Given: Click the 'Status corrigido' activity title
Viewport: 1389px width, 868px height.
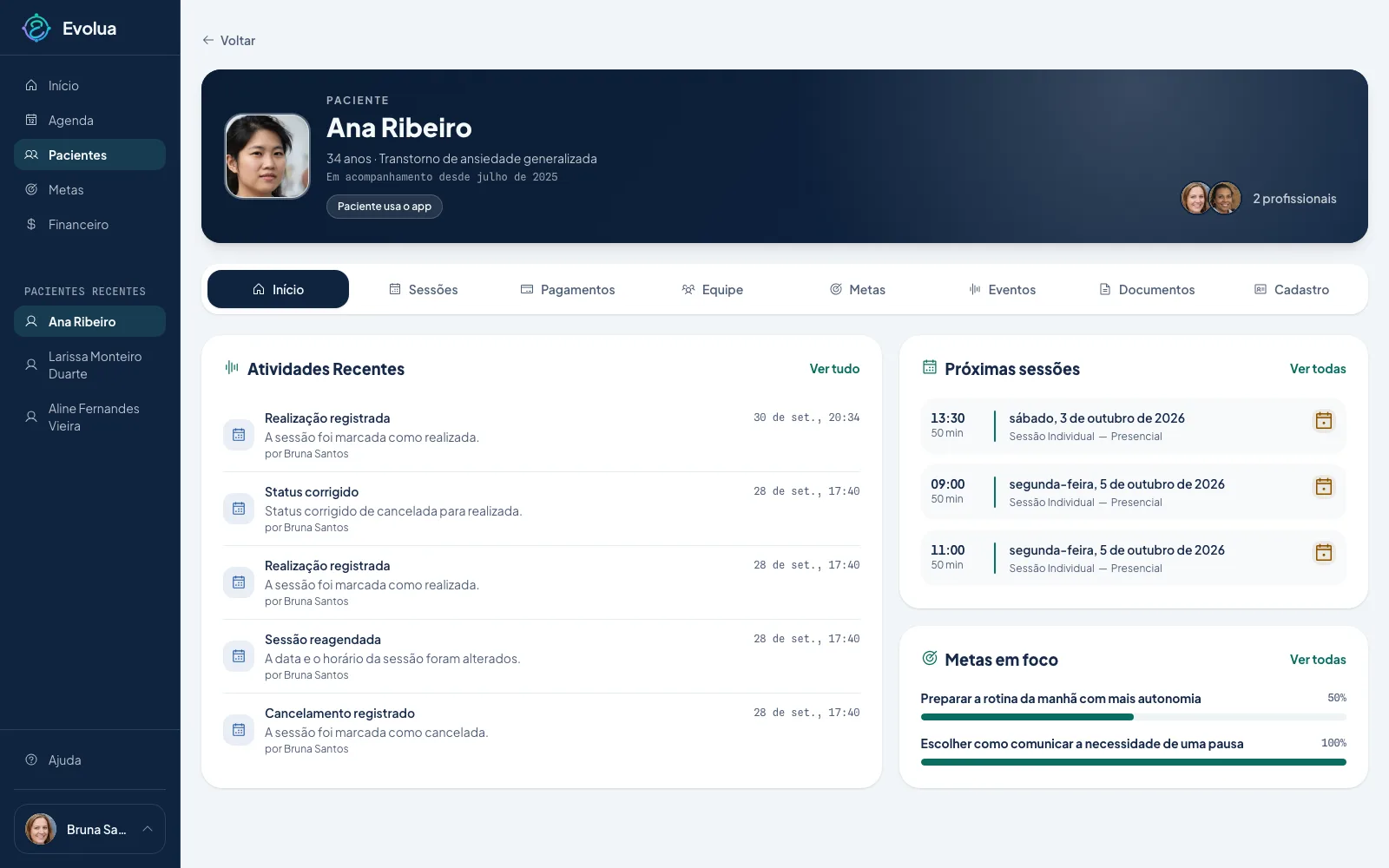Looking at the screenshot, I should (x=312, y=492).
